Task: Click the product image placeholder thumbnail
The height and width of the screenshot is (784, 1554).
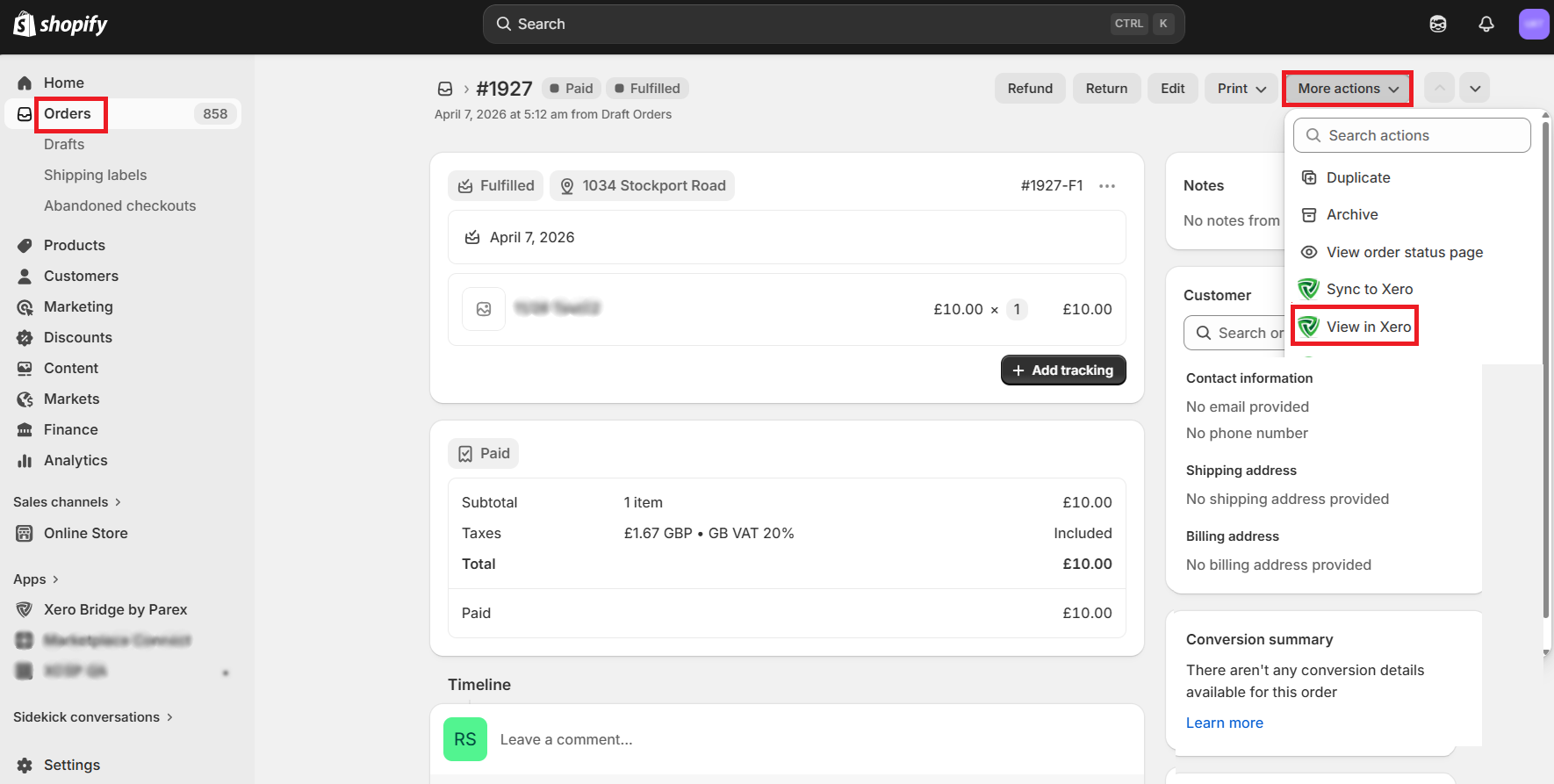Action: (x=484, y=309)
